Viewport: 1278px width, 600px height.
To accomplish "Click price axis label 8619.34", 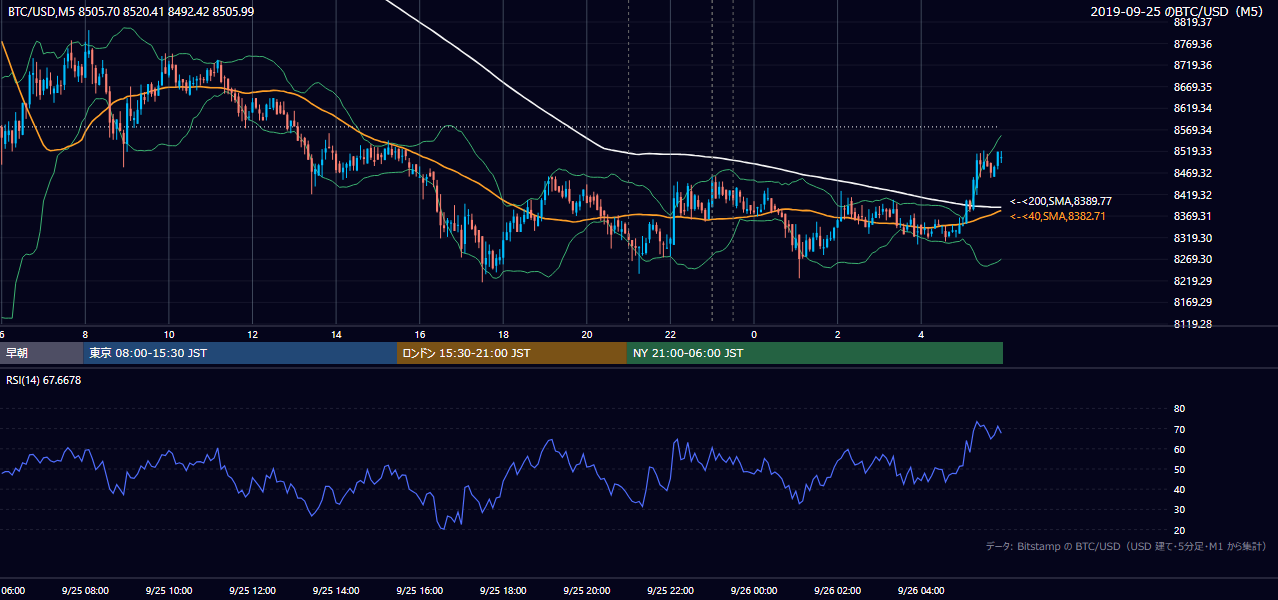I will coord(1193,108).
